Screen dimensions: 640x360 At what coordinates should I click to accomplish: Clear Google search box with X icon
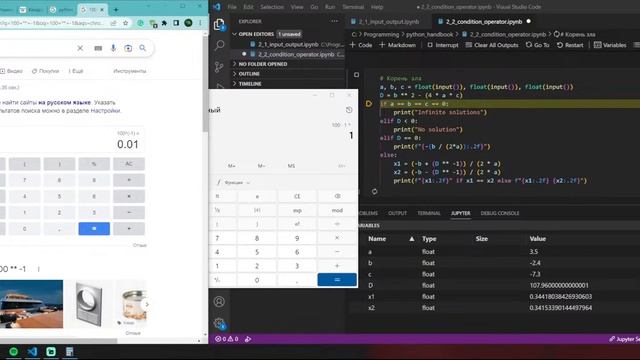tap(80, 48)
